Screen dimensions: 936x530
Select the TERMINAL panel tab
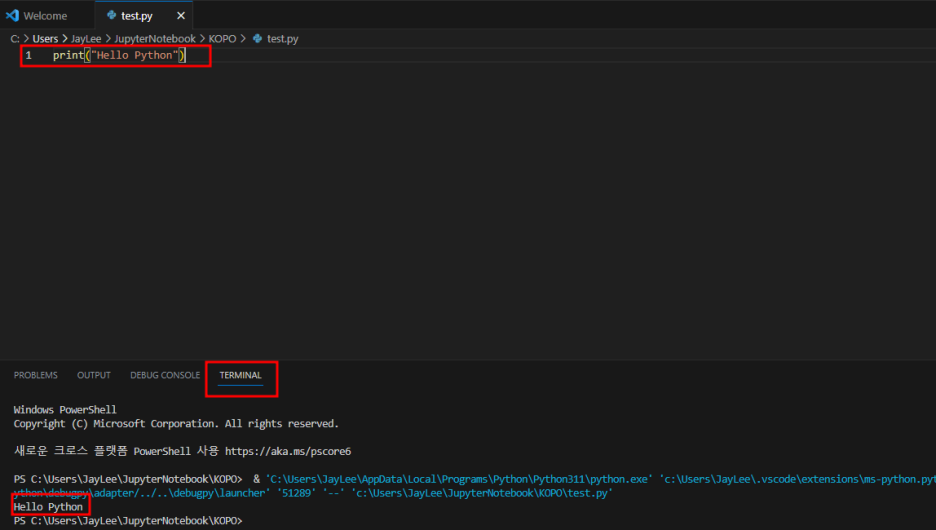241,375
